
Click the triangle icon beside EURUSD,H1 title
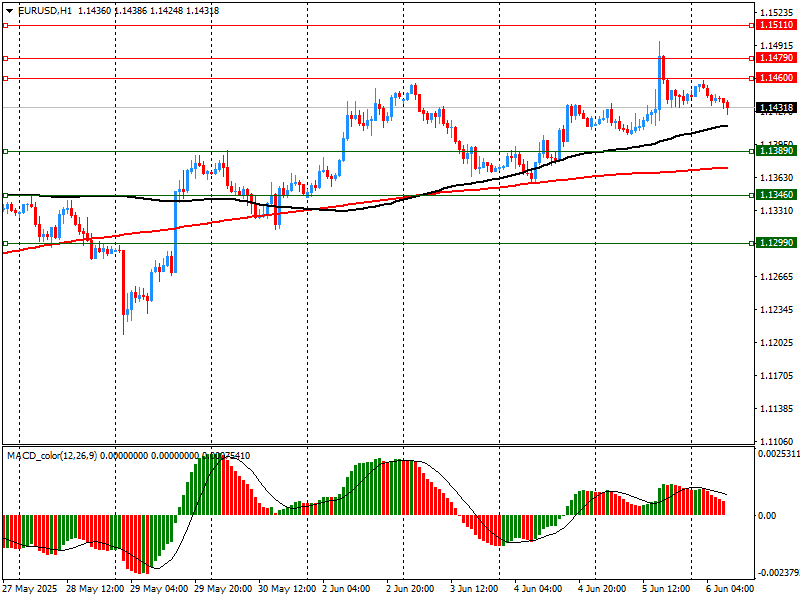10,11
